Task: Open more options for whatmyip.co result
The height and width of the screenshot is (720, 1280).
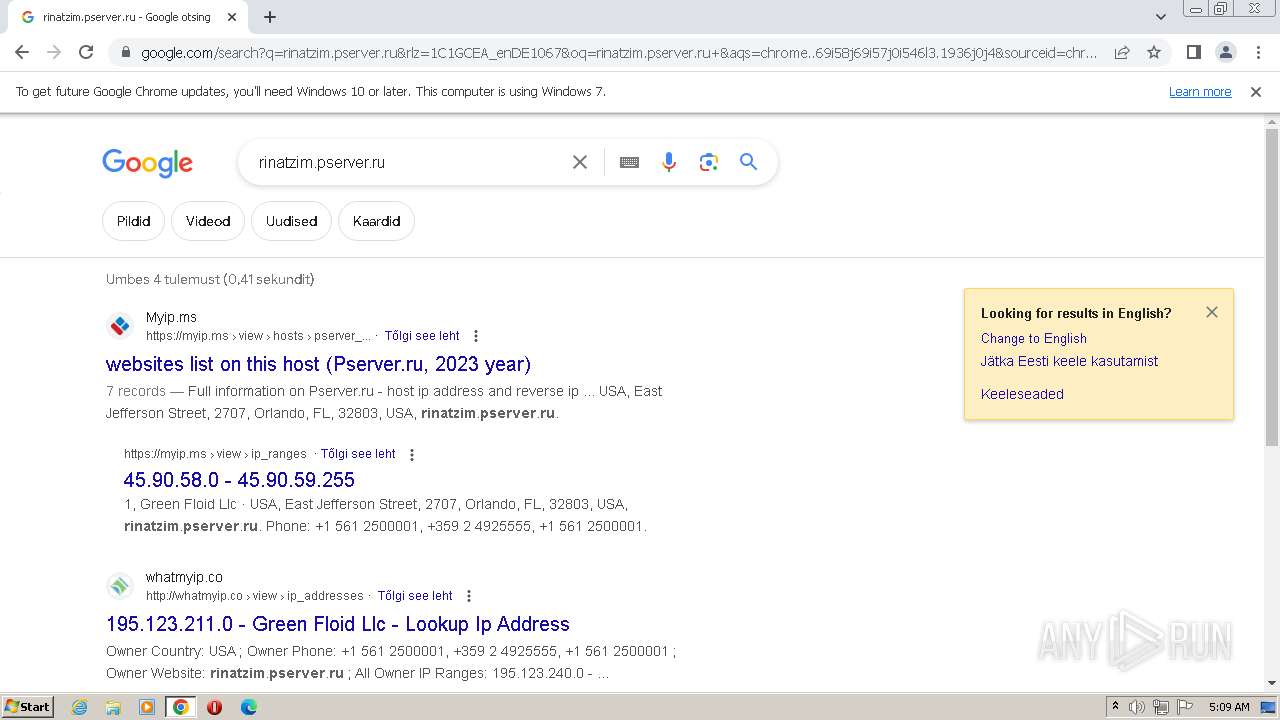Action: pyautogui.click(x=469, y=596)
